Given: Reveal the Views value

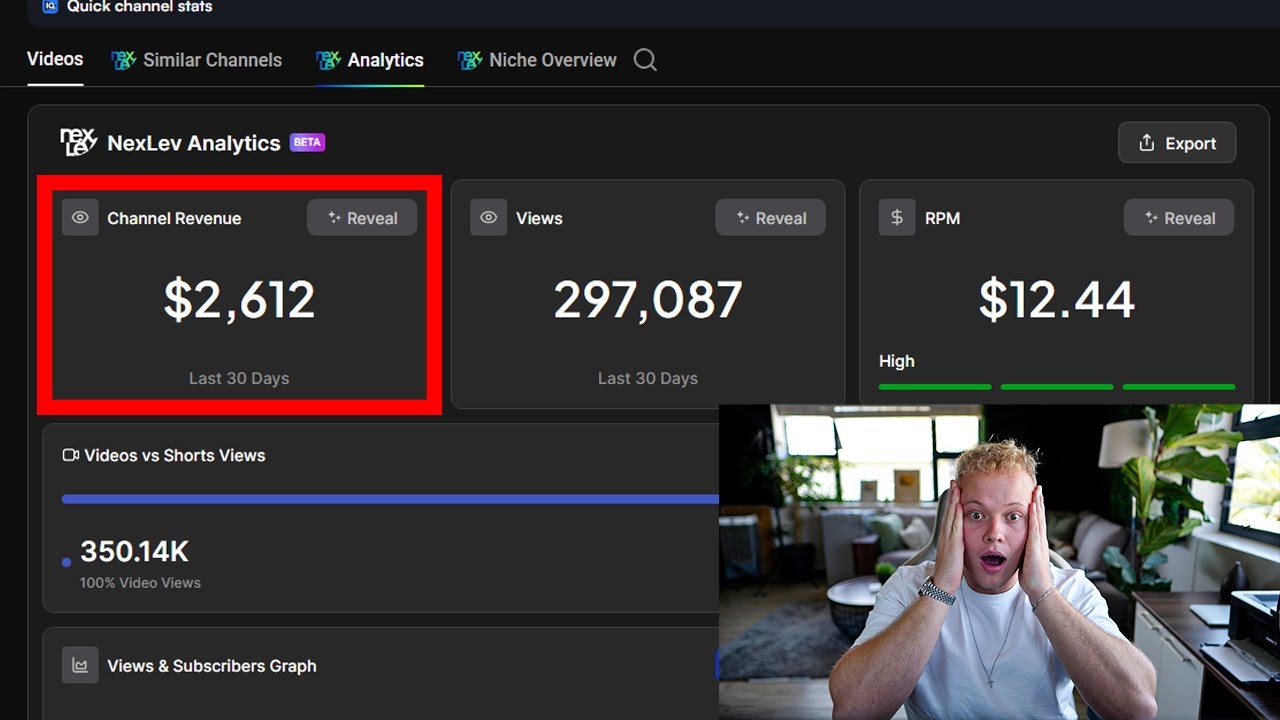Looking at the screenshot, I should [770, 218].
